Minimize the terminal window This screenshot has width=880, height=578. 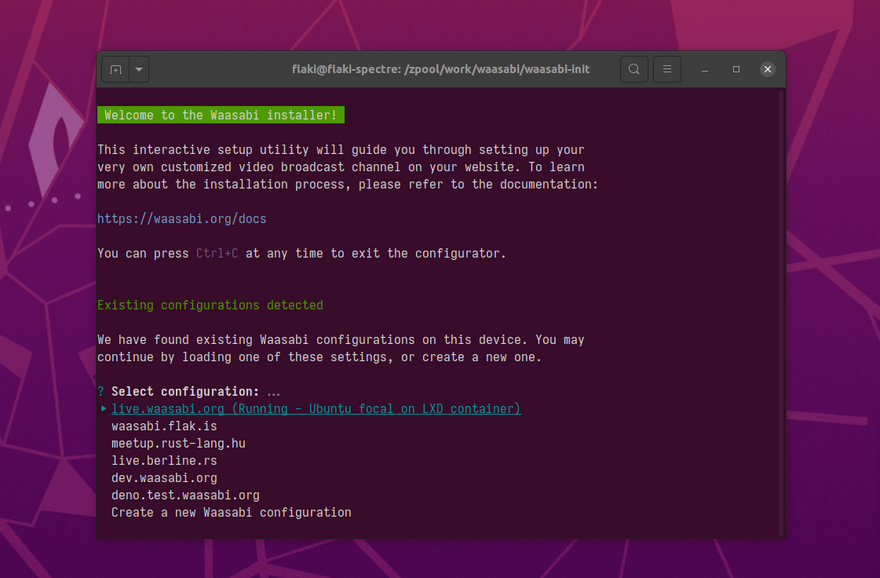click(705, 70)
